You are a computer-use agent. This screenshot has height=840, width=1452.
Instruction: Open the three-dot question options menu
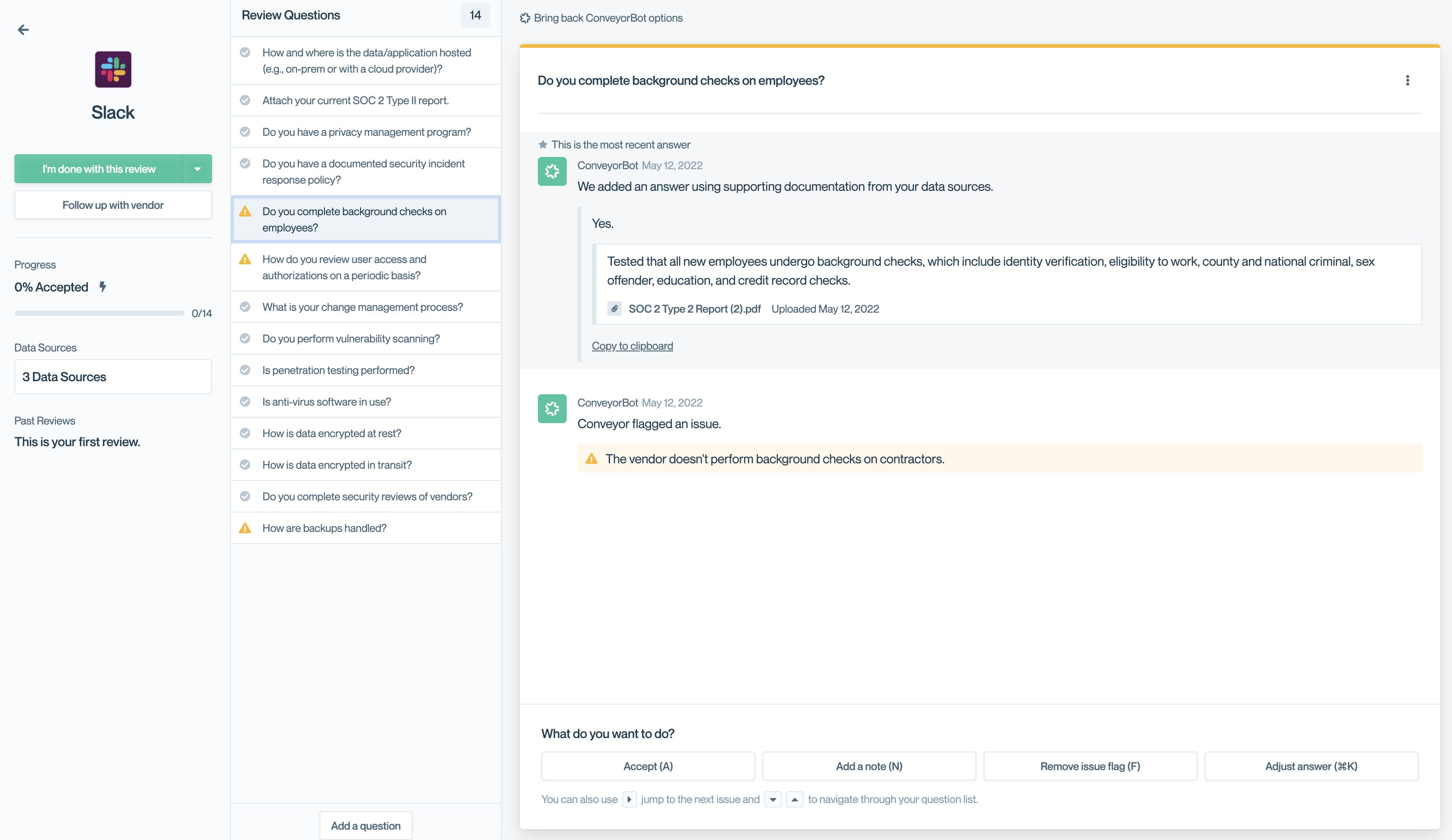(x=1407, y=81)
